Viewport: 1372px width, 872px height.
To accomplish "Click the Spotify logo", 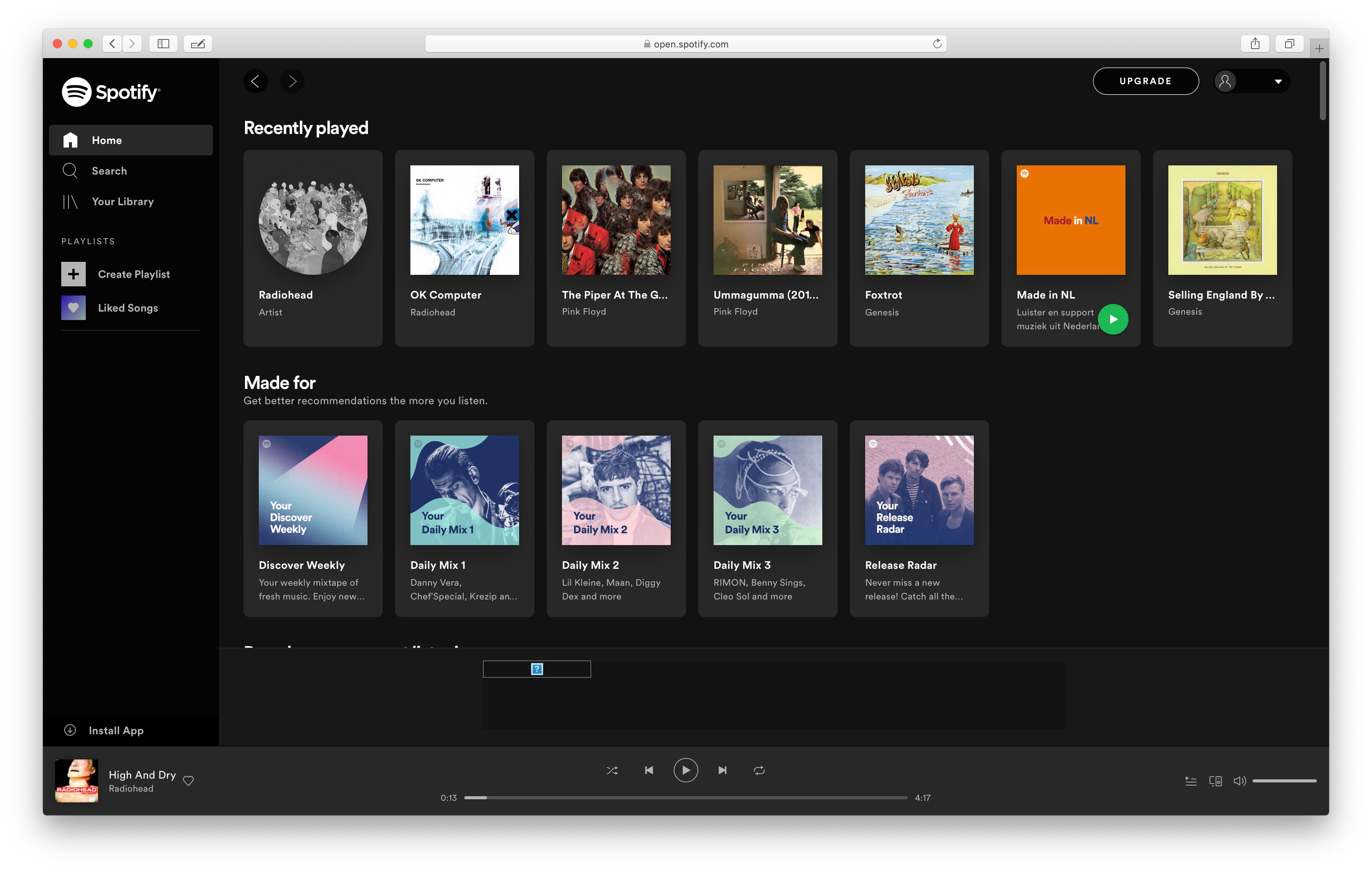I will [111, 92].
